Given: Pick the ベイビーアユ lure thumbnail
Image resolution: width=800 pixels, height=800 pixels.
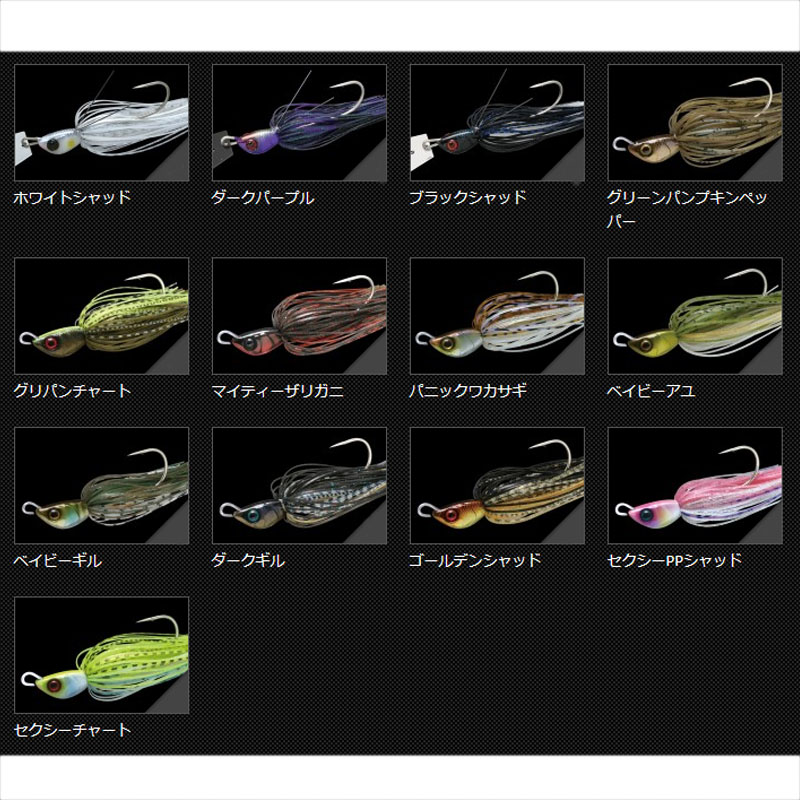Looking at the screenshot, I should click(695, 316).
